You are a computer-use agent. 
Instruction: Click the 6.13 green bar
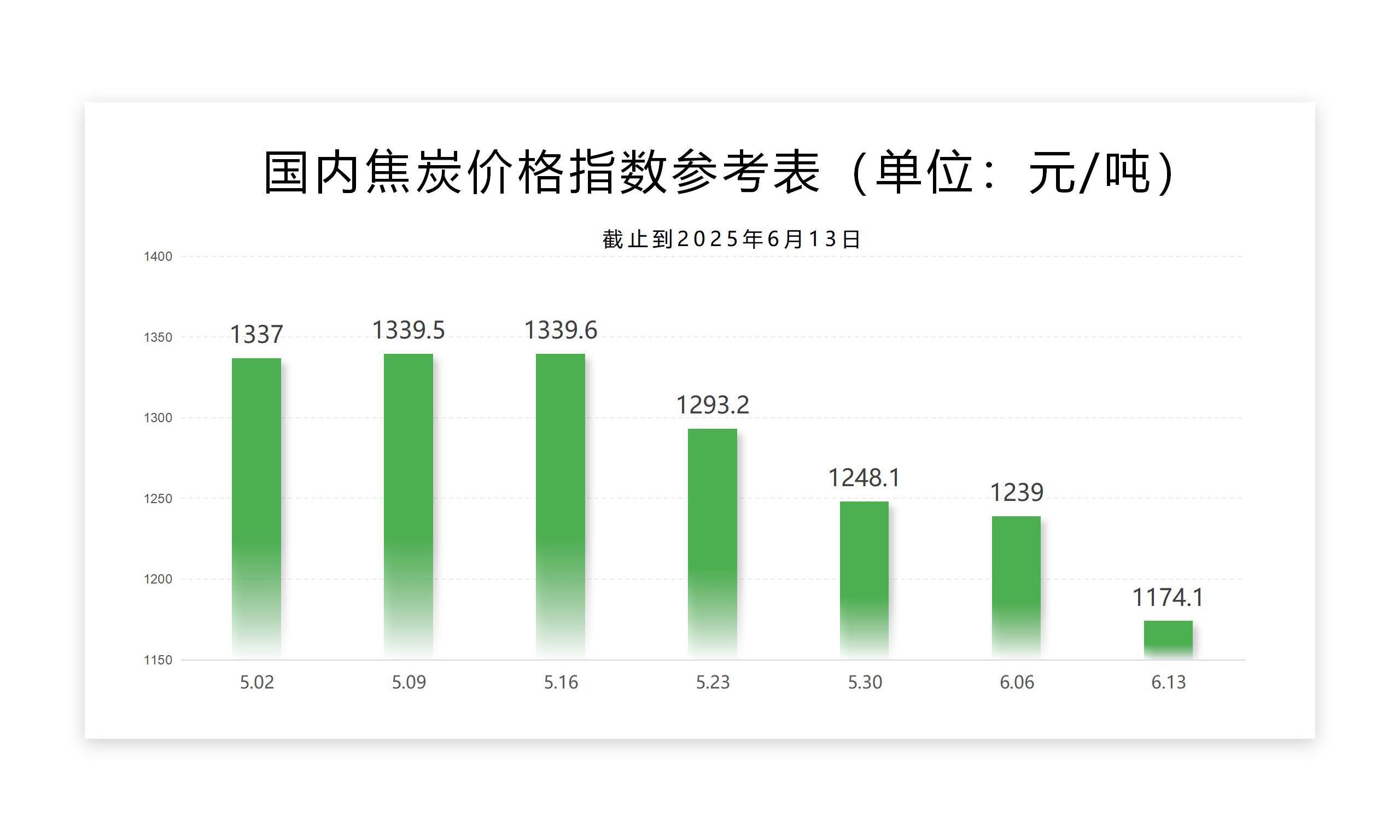coord(1168,640)
